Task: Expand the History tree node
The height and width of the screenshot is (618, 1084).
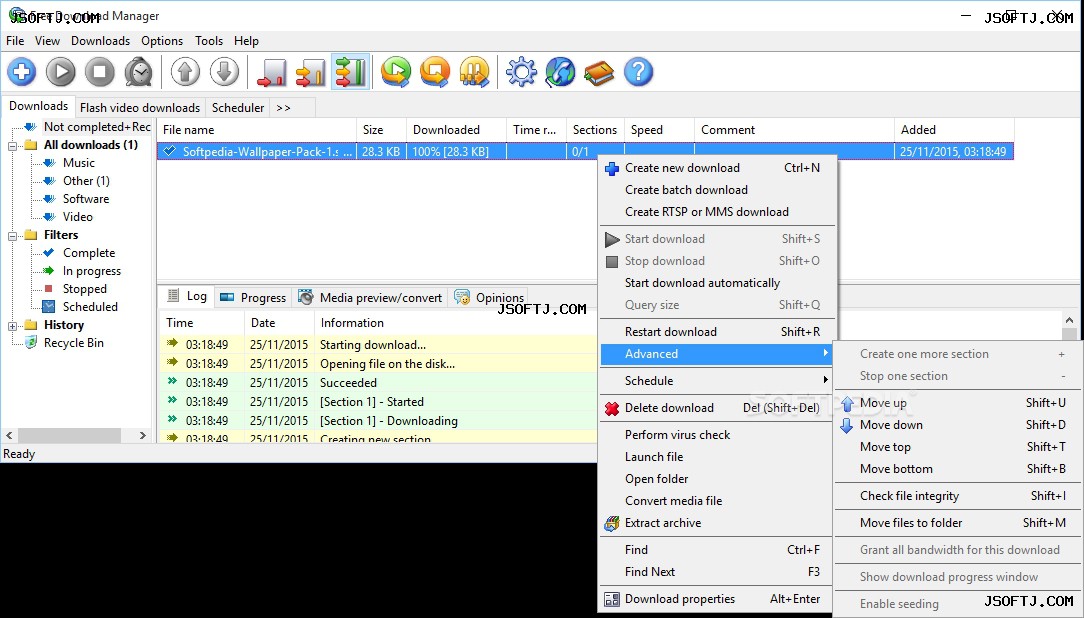Action: click(x=12, y=326)
